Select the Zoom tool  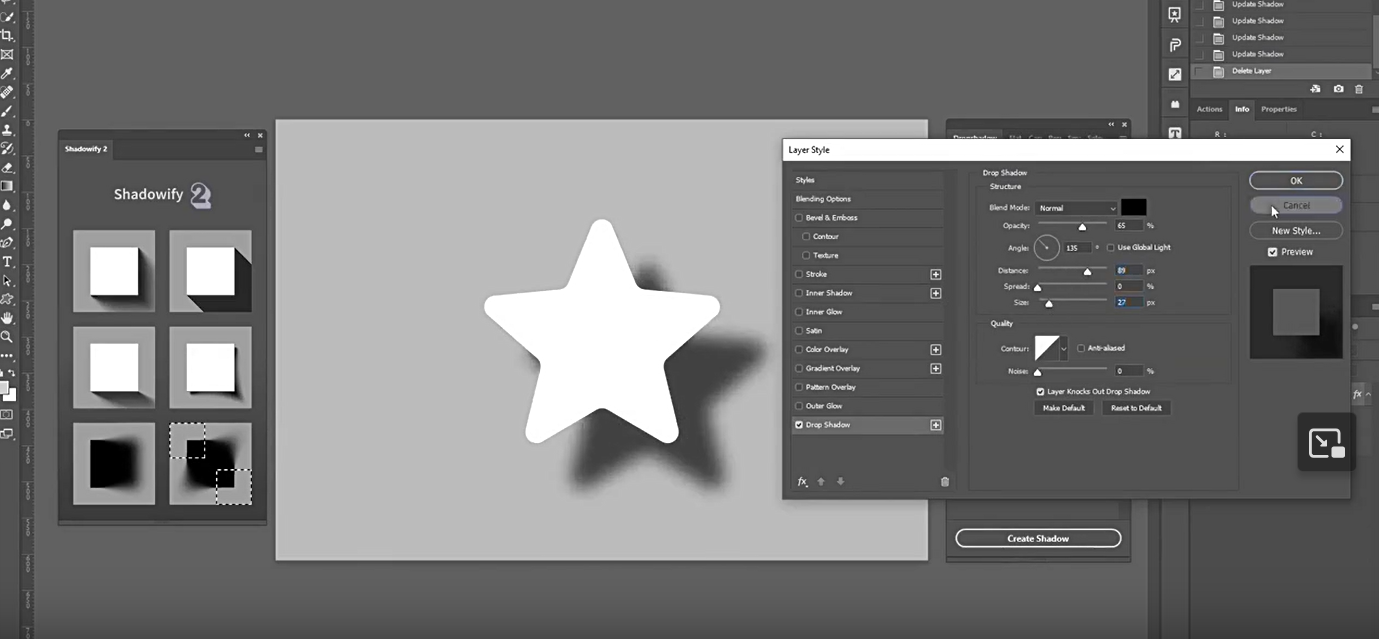7,337
